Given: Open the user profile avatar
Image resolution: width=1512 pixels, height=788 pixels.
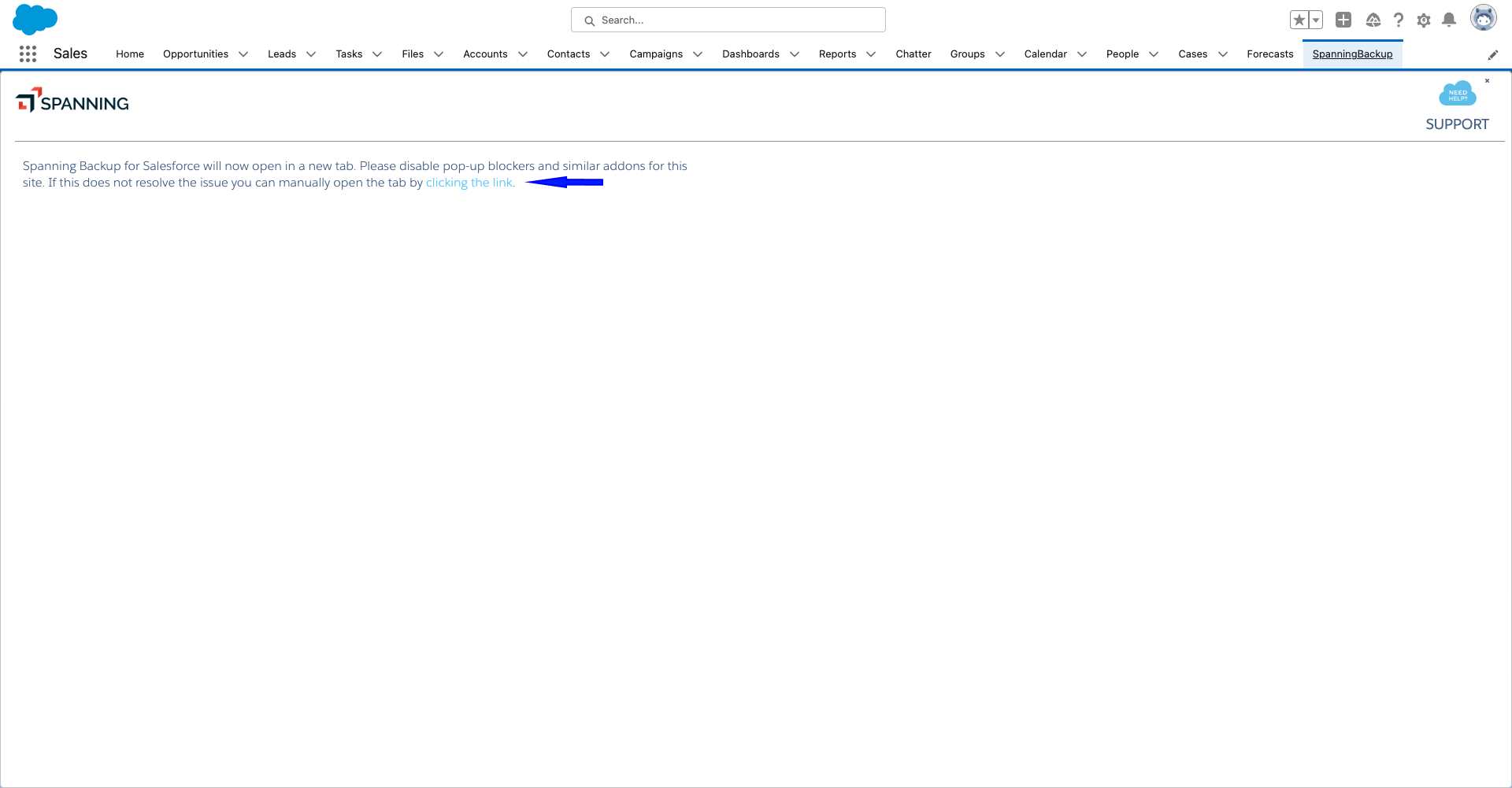Looking at the screenshot, I should click(1484, 18).
